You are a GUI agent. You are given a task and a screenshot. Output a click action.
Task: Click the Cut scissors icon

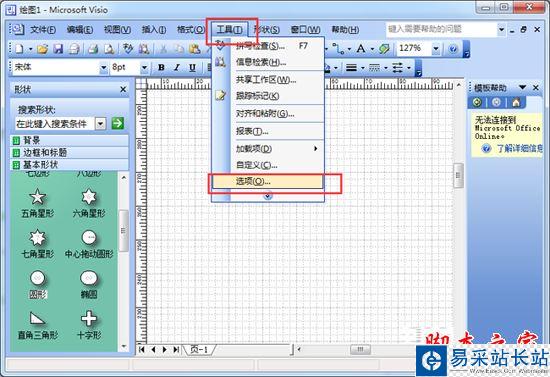[x=163, y=49]
